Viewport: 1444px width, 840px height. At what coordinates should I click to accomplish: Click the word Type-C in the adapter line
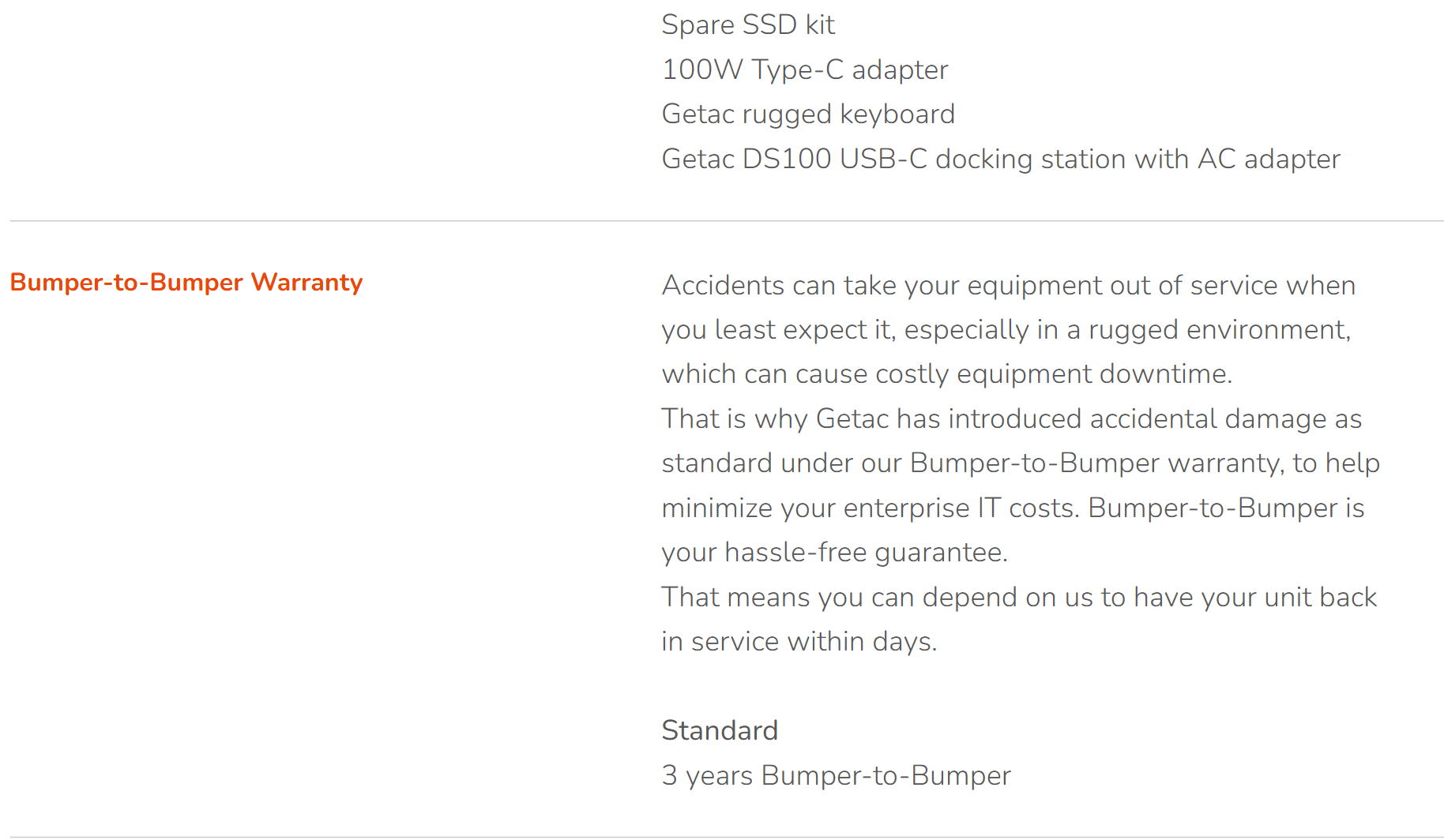(x=797, y=69)
